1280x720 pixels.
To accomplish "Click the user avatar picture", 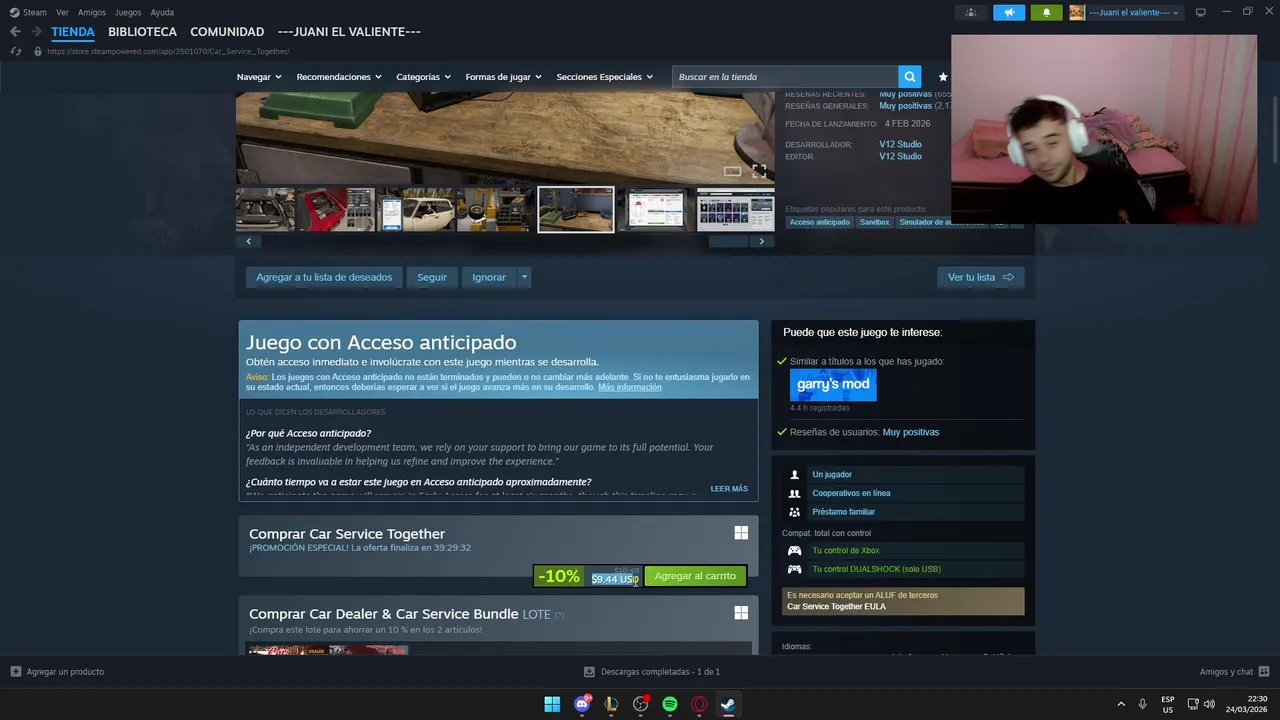I will pos(1077,12).
